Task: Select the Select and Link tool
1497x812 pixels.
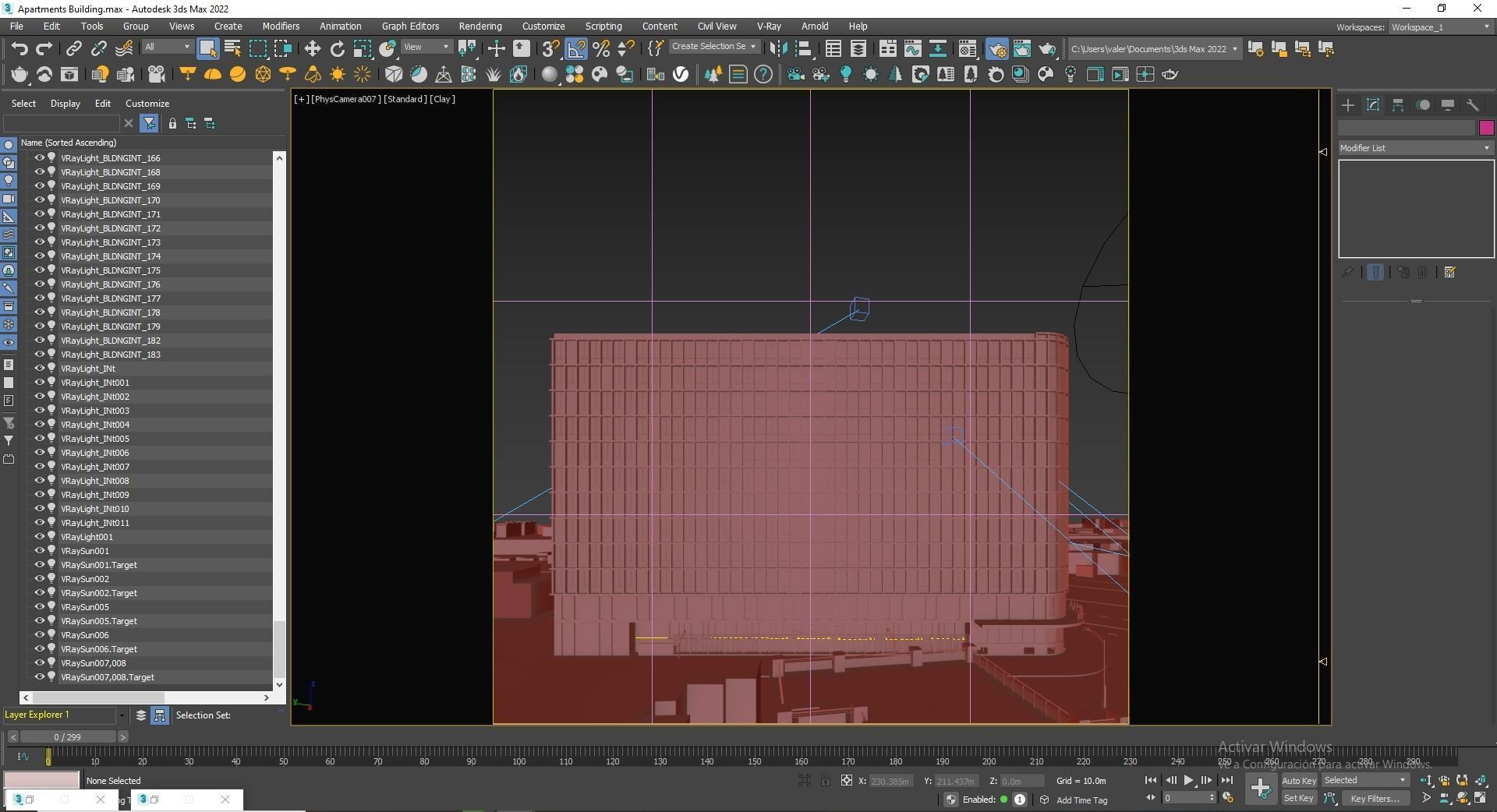Action: click(73, 48)
